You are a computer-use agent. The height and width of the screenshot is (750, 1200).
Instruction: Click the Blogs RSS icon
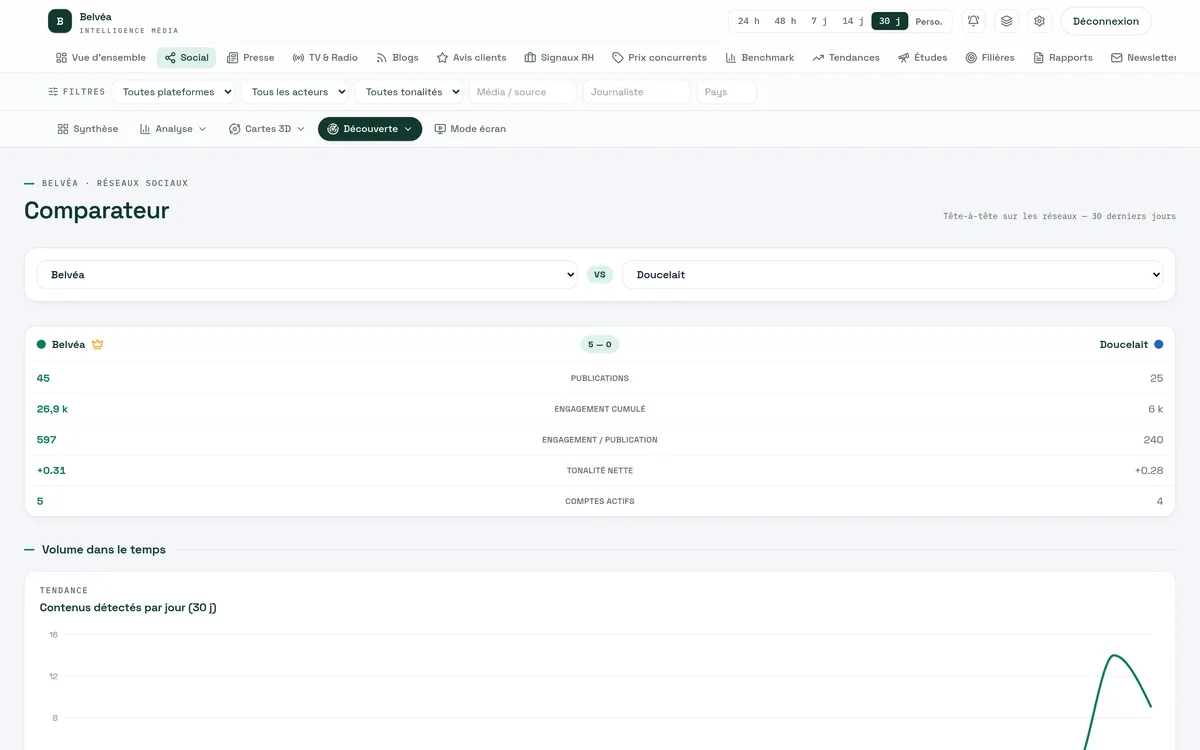381,58
